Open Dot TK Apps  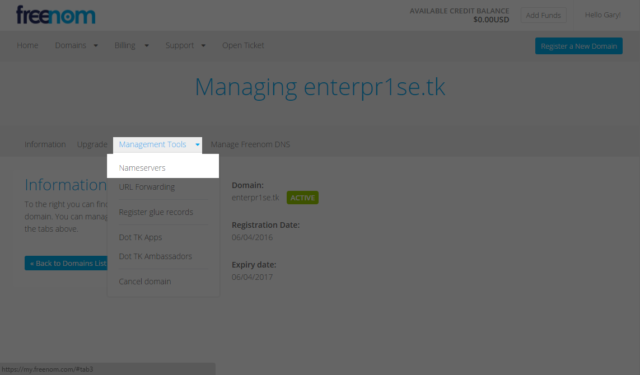coord(140,237)
